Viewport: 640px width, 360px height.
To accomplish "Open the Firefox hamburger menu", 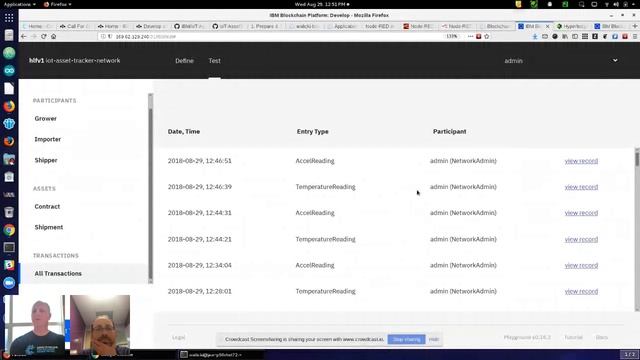I will (x=635, y=36).
